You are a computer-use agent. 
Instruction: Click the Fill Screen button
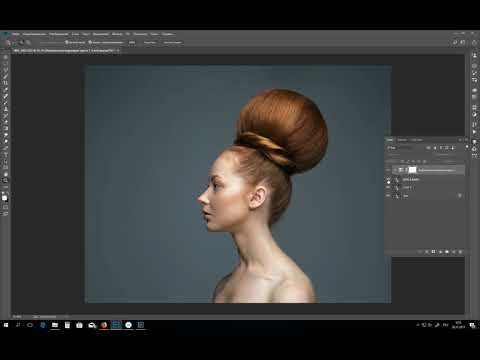(173, 42)
